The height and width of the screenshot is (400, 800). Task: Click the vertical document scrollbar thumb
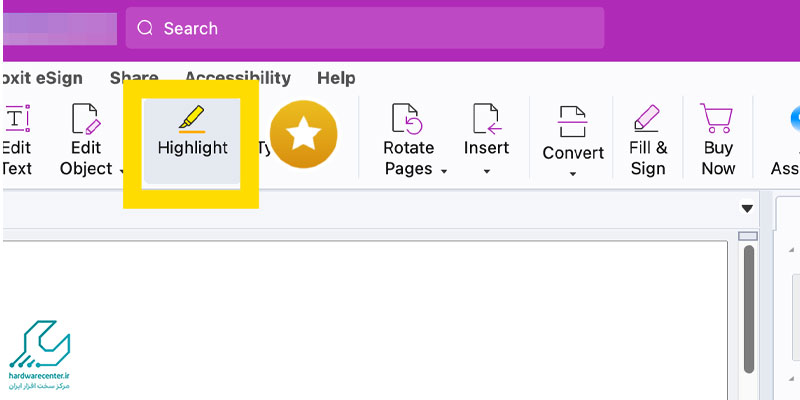coord(748,309)
